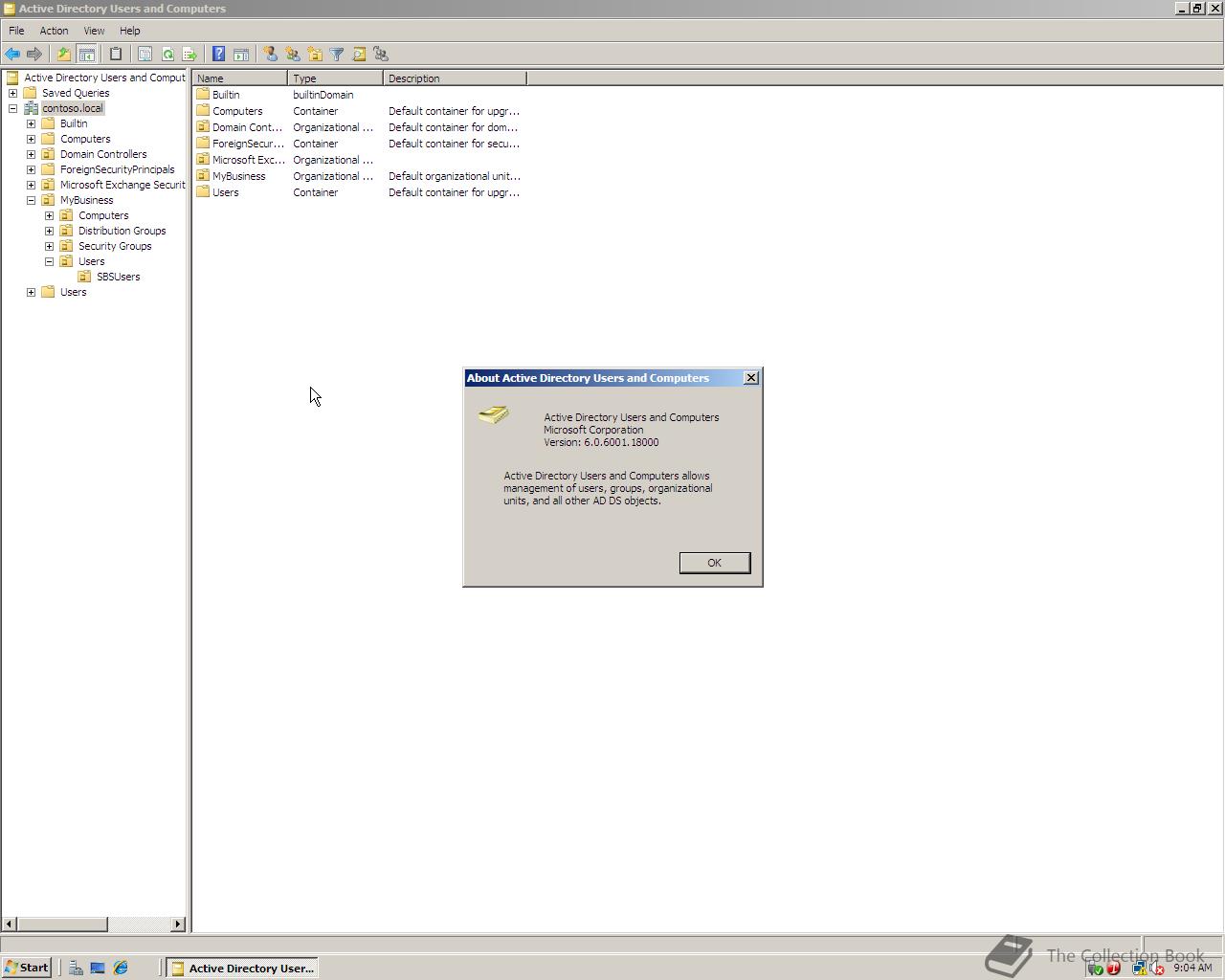Close the About dialog with X
The width and height of the screenshot is (1225, 980).
pos(751,378)
